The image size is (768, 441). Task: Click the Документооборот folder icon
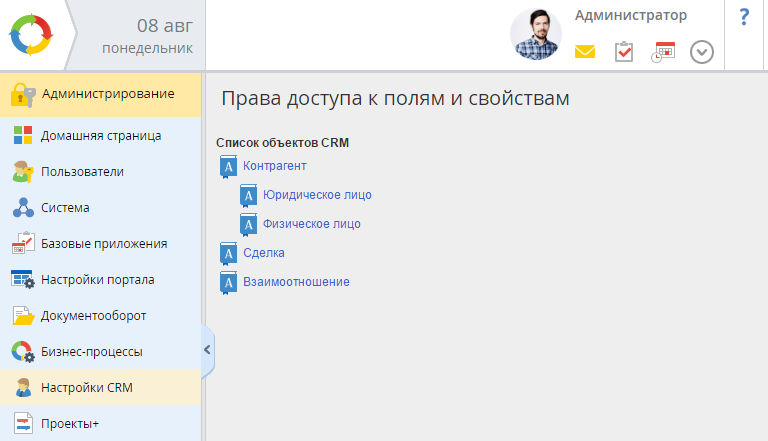point(23,316)
